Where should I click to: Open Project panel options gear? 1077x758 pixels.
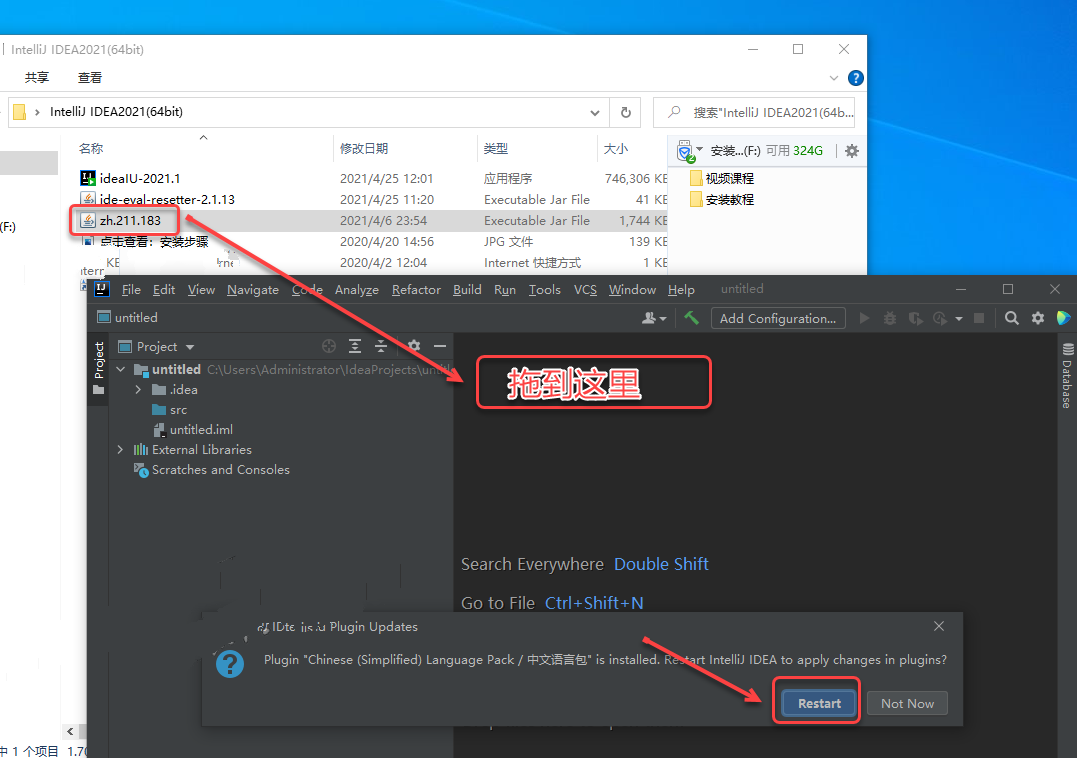click(413, 345)
